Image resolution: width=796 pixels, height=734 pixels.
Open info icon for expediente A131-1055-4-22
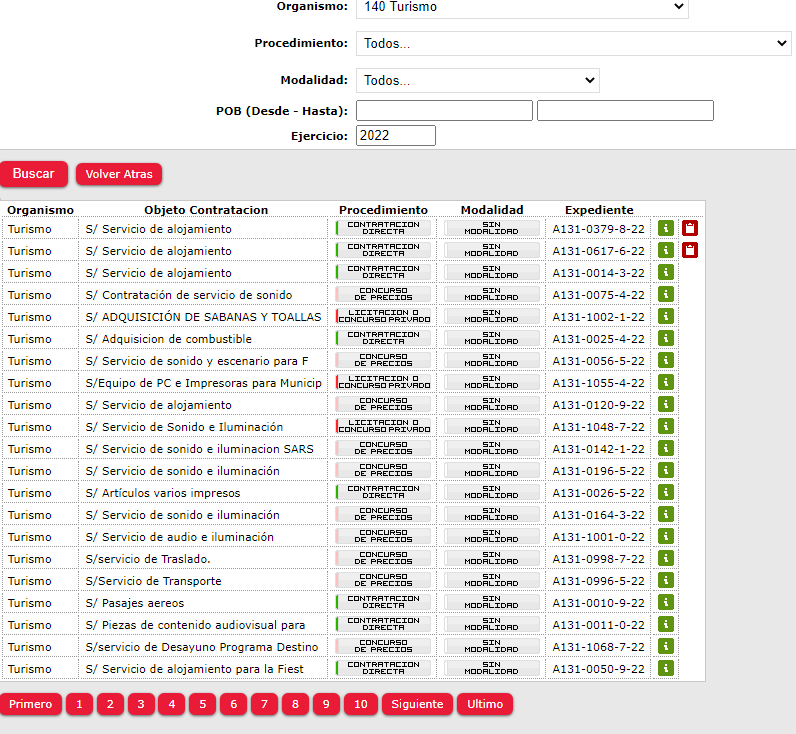[666, 382]
